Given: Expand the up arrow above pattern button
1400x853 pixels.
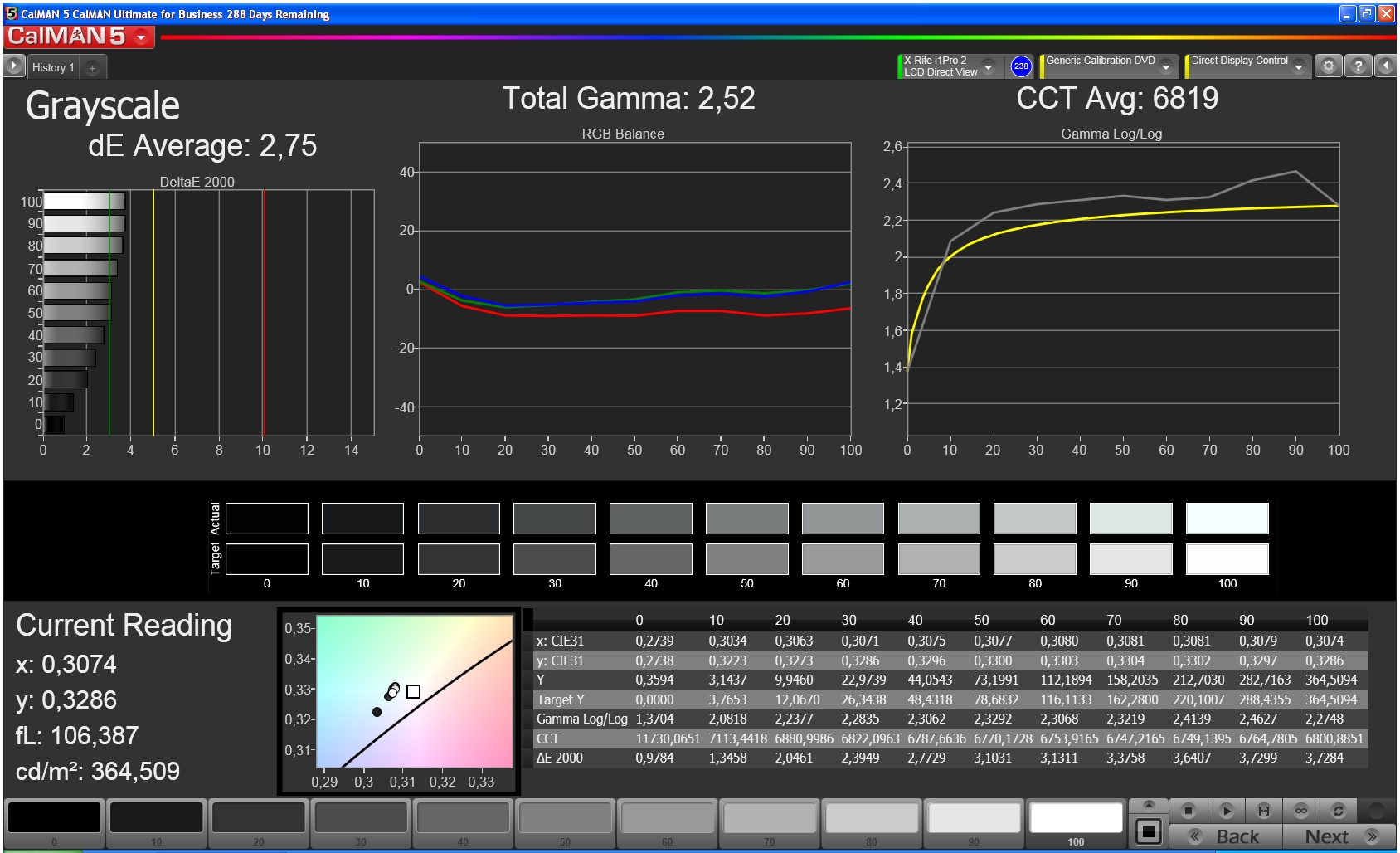Looking at the screenshot, I should [1149, 805].
